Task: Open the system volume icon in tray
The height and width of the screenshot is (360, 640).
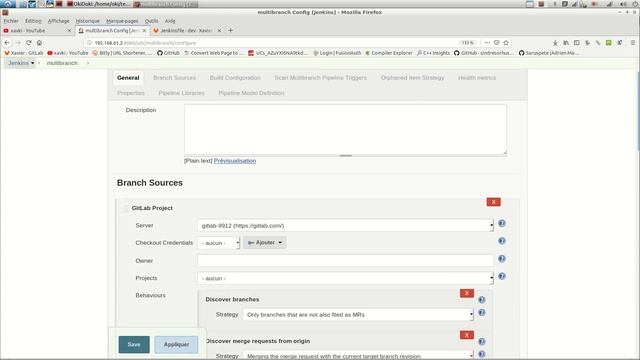Action: click(623, 4)
